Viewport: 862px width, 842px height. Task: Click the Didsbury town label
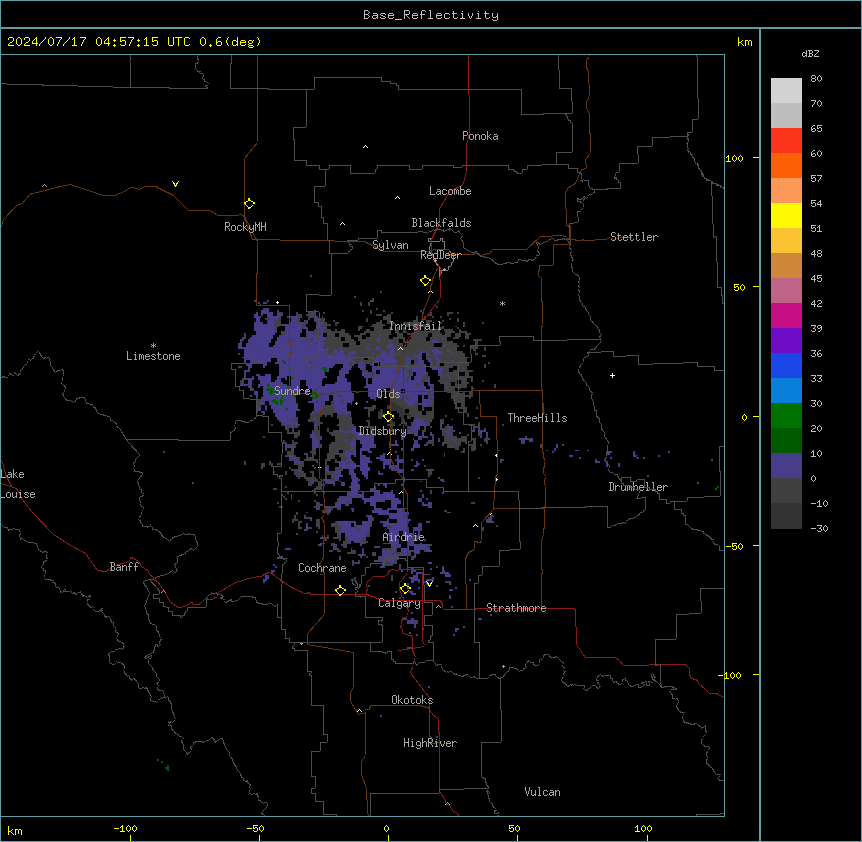point(383,431)
